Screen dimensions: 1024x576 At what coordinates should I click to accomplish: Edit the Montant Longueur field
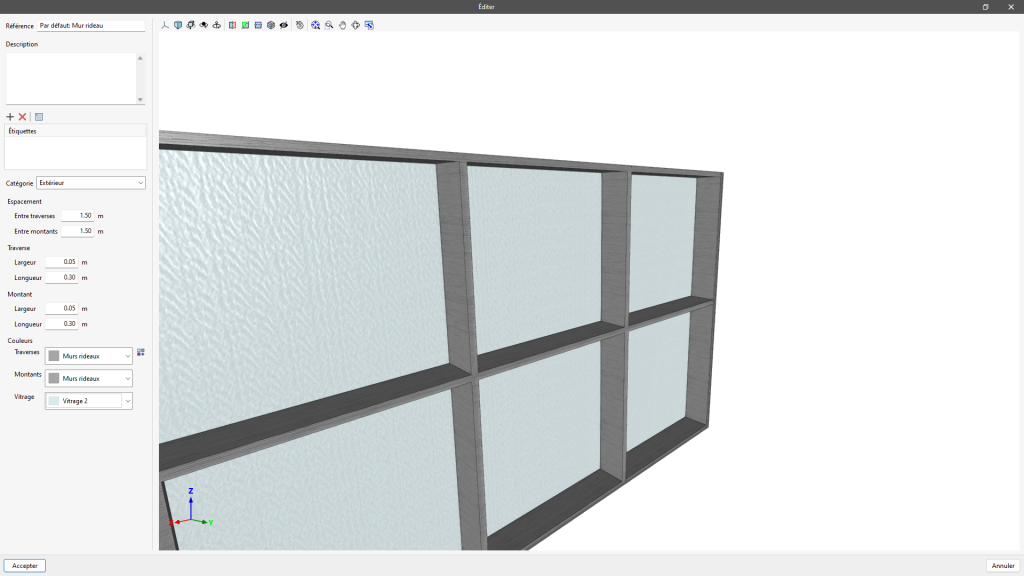62,324
